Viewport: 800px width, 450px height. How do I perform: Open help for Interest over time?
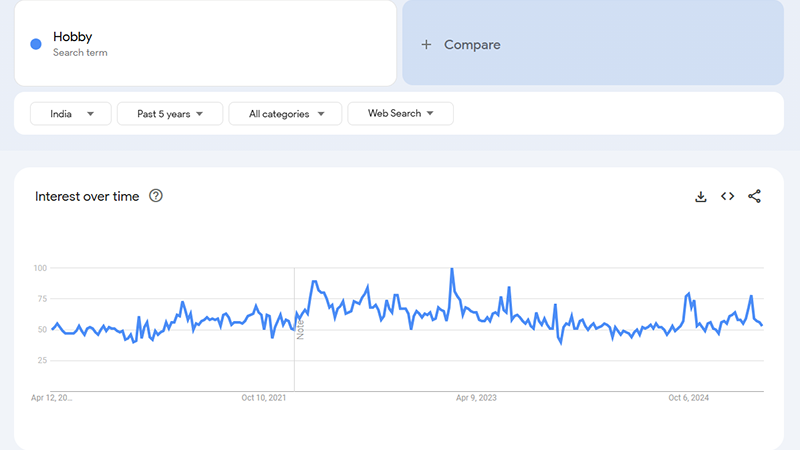coord(156,196)
